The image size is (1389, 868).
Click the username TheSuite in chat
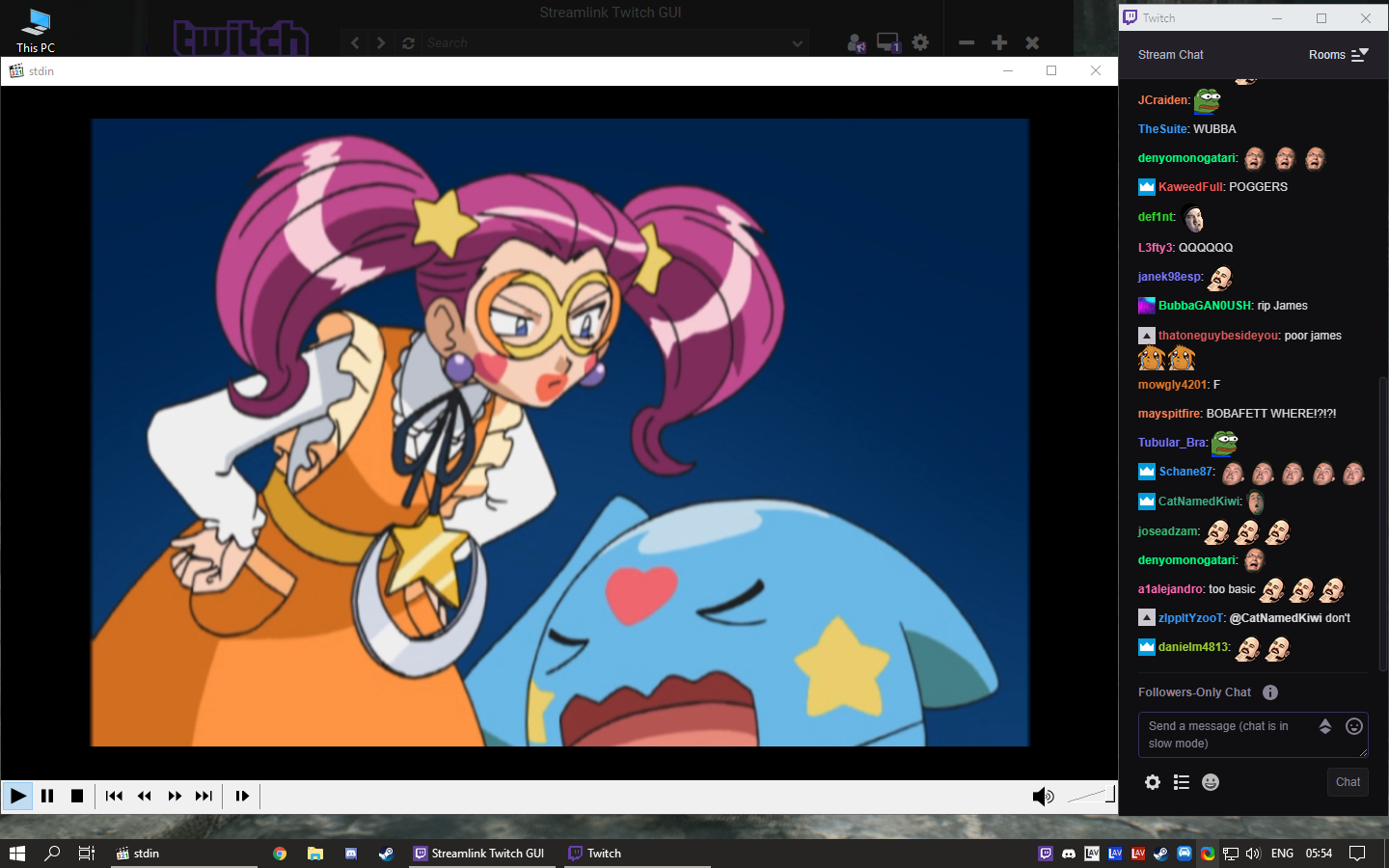coord(1162,129)
